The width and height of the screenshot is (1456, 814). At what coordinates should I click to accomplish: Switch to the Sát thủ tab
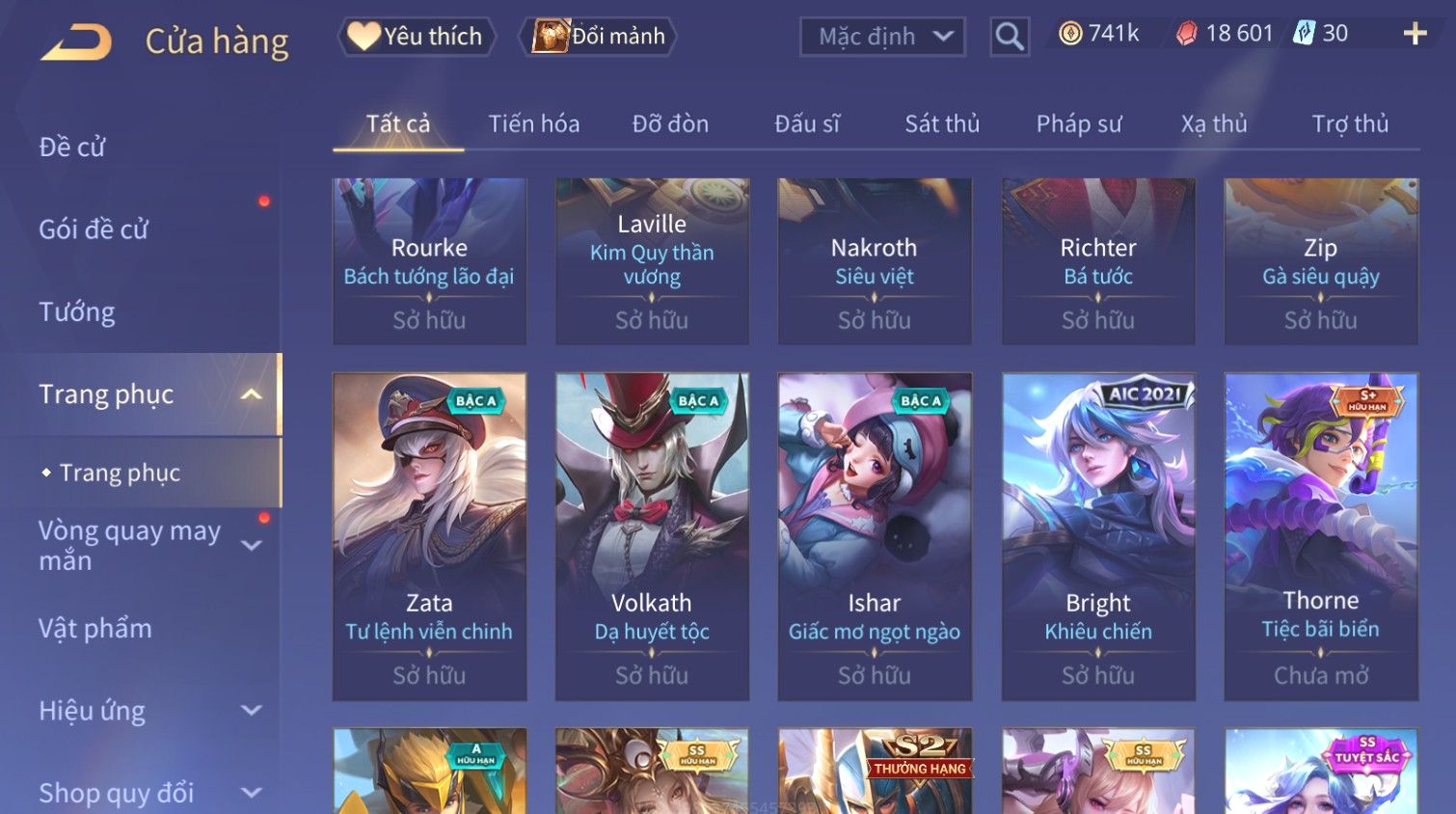942,124
